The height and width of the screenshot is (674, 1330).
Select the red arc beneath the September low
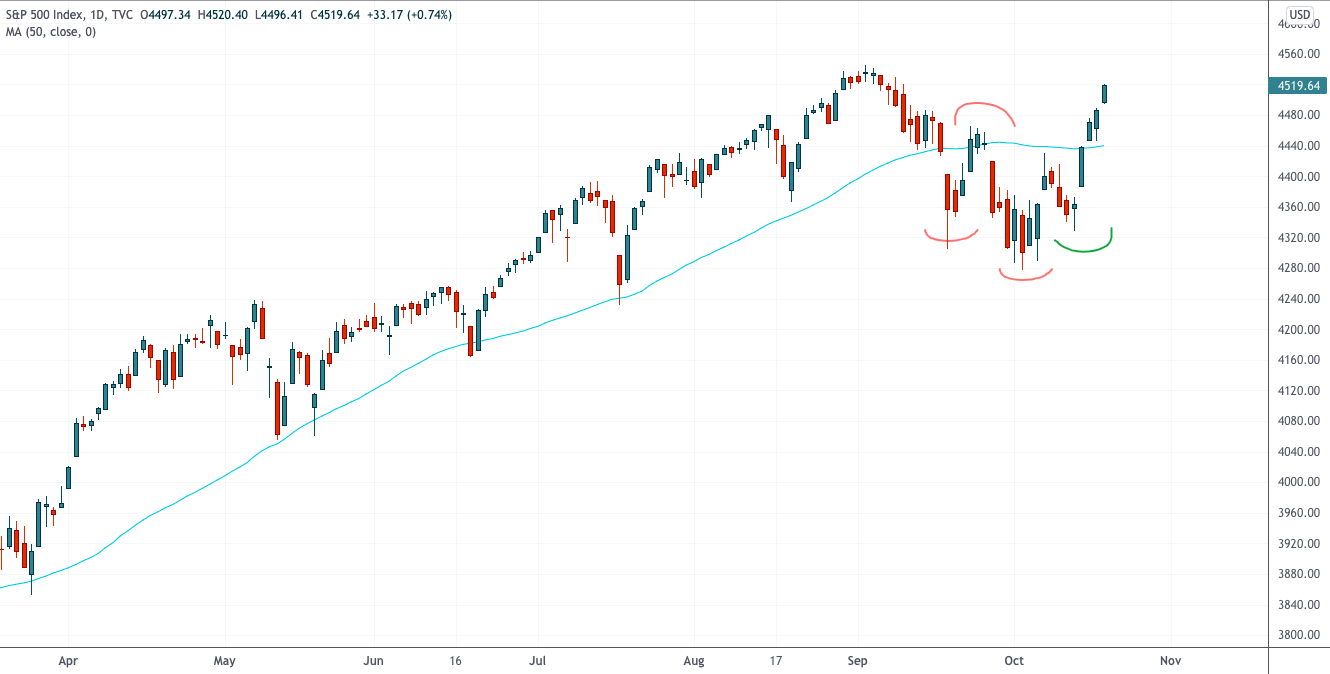(950, 238)
